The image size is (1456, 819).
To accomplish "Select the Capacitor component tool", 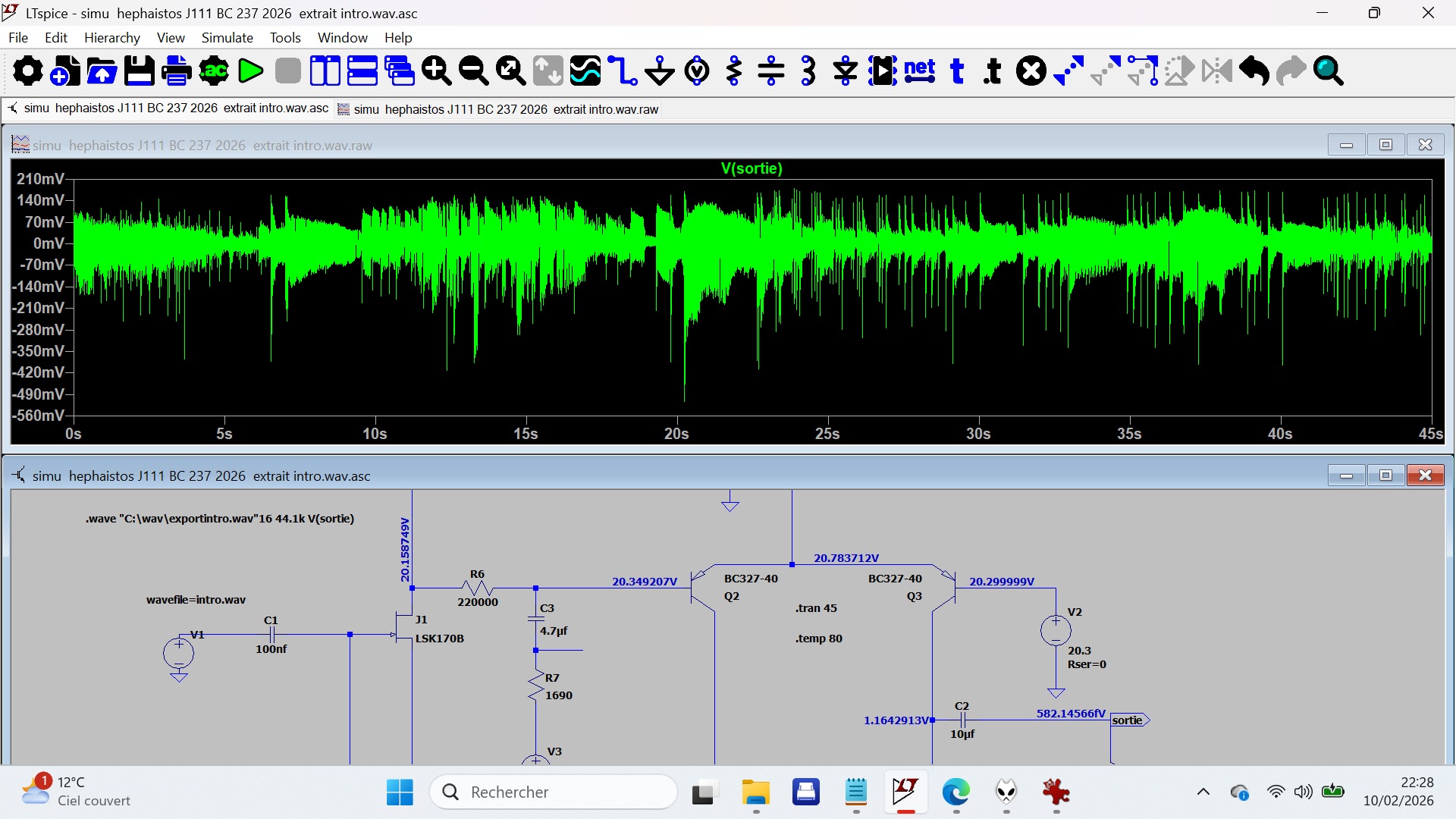I will [771, 71].
